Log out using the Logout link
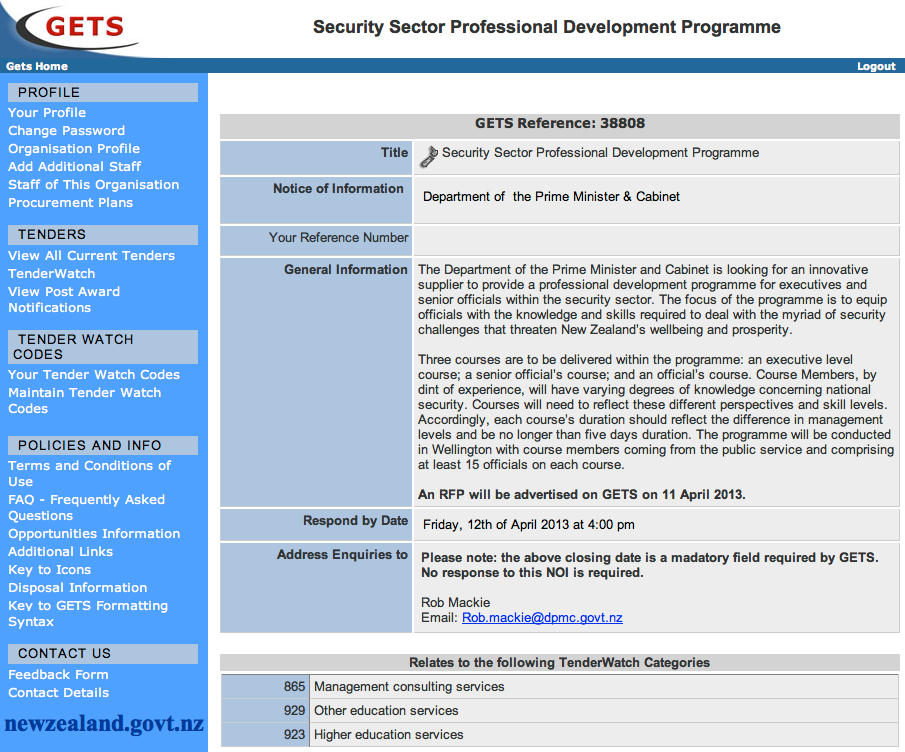The height and width of the screenshot is (752, 905). 876,66
